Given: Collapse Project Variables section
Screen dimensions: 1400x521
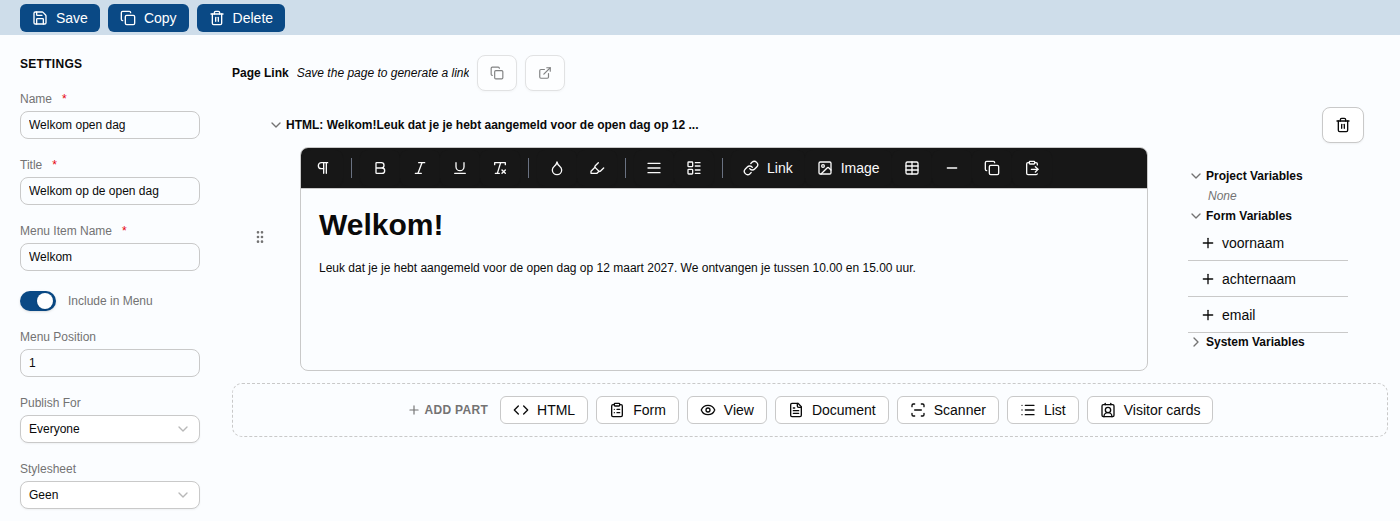Looking at the screenshot, I should pos(1196,176).
